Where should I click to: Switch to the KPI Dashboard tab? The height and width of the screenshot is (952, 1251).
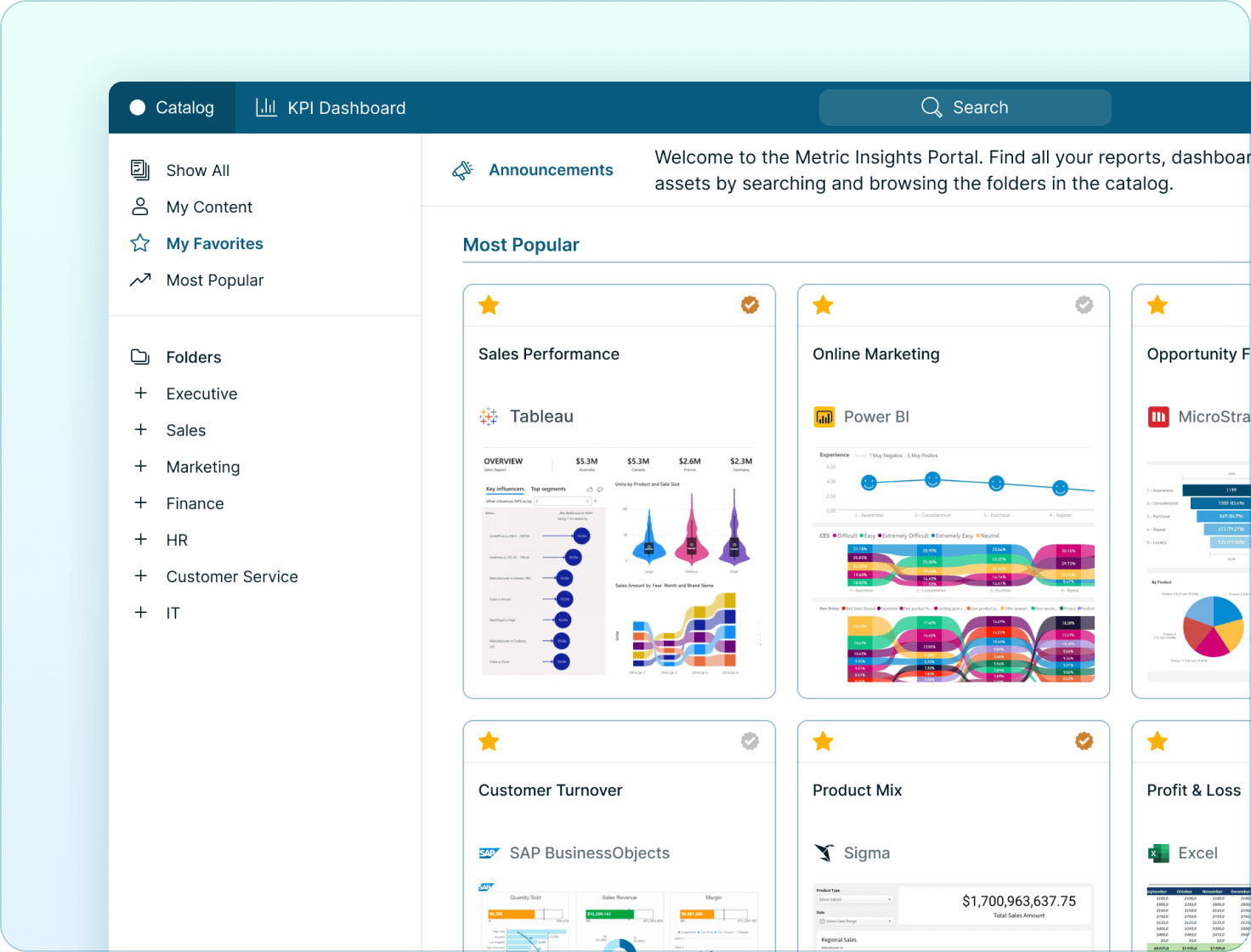pos(331,108)
